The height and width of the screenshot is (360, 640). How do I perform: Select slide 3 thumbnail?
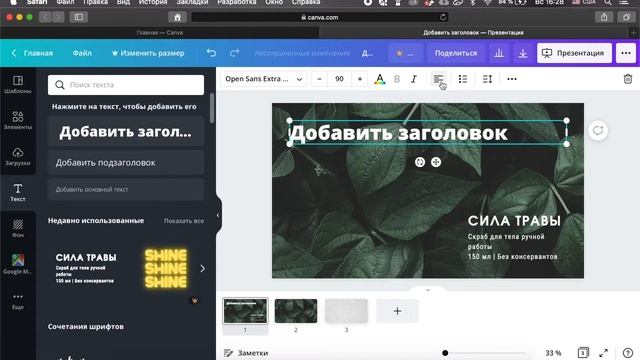(x=347, y=311)
